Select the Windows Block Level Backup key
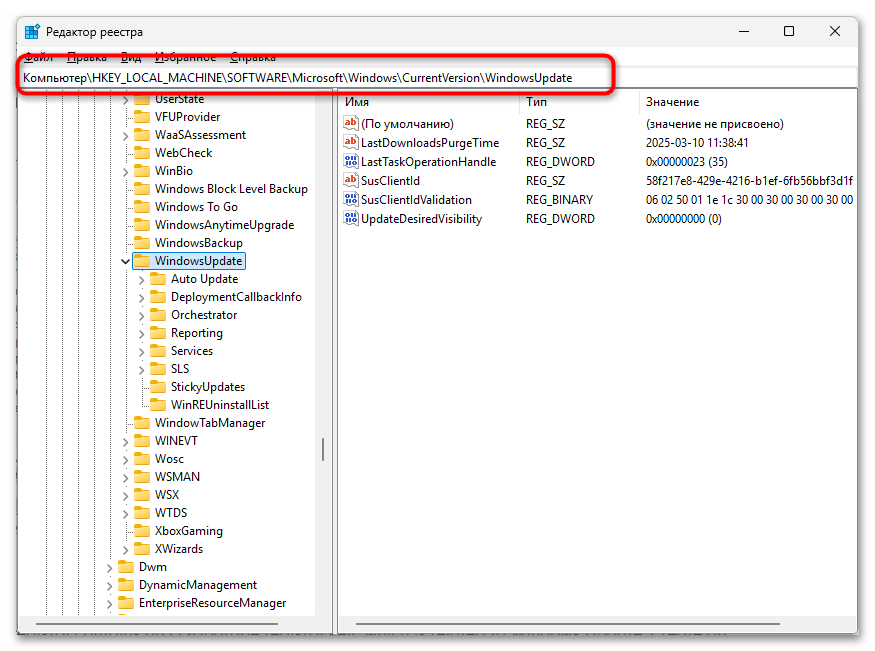Image resolution: width=875 pixels, height=651 pixels. (x=231, y=189)
